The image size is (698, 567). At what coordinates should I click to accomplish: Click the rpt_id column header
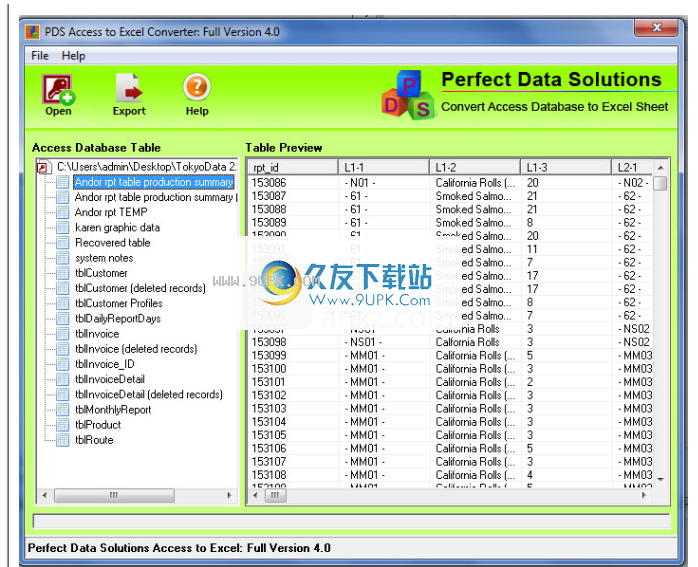[x=293, y=167]
